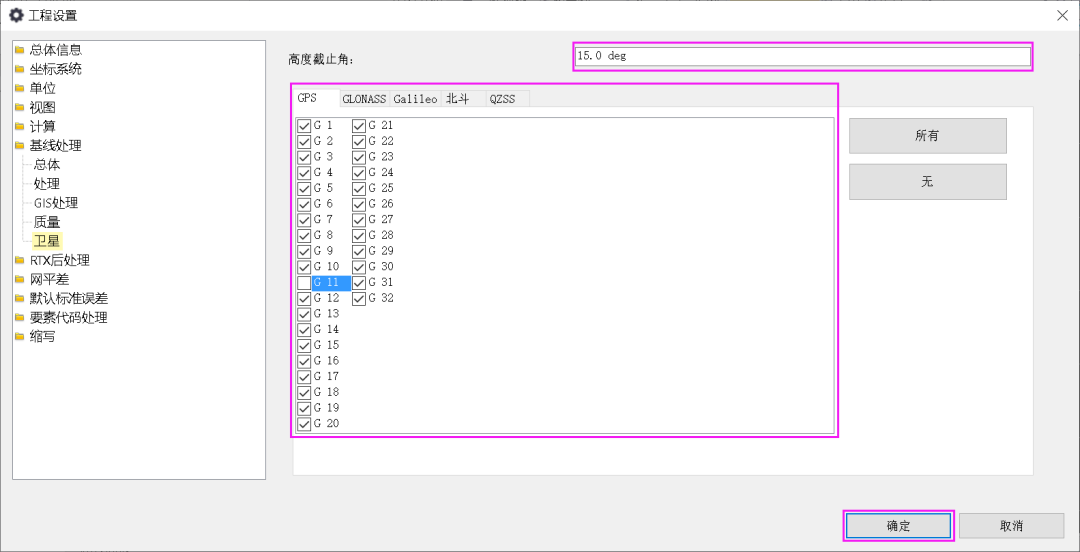Collapse the 基线处理 tree node
The height and width of the screenshot is (552, 1080).
coord(56,145)
